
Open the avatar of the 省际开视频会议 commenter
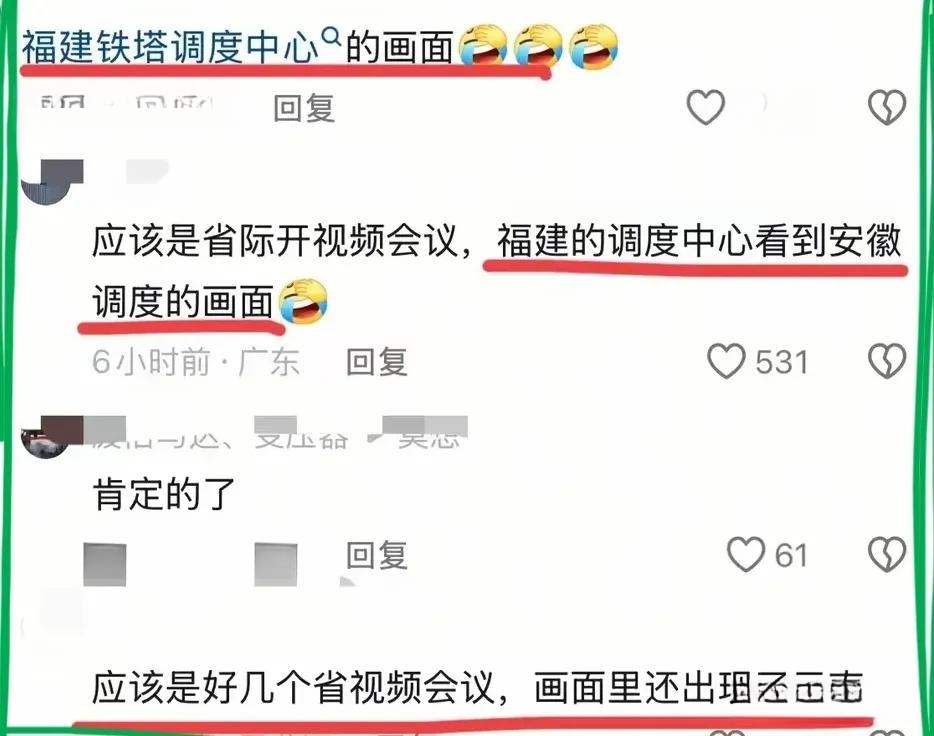click(x=51, y=182)
